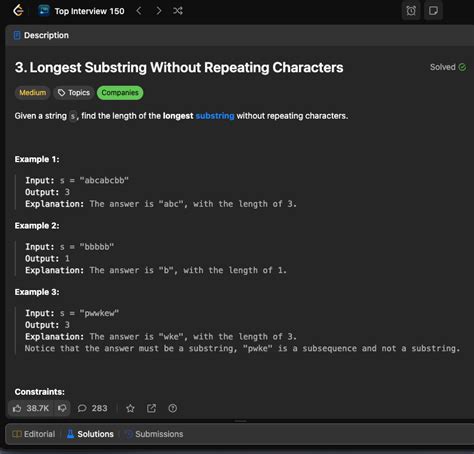Open the 283 comments discussion
The image size is (474, 454).
coord(92,408)
